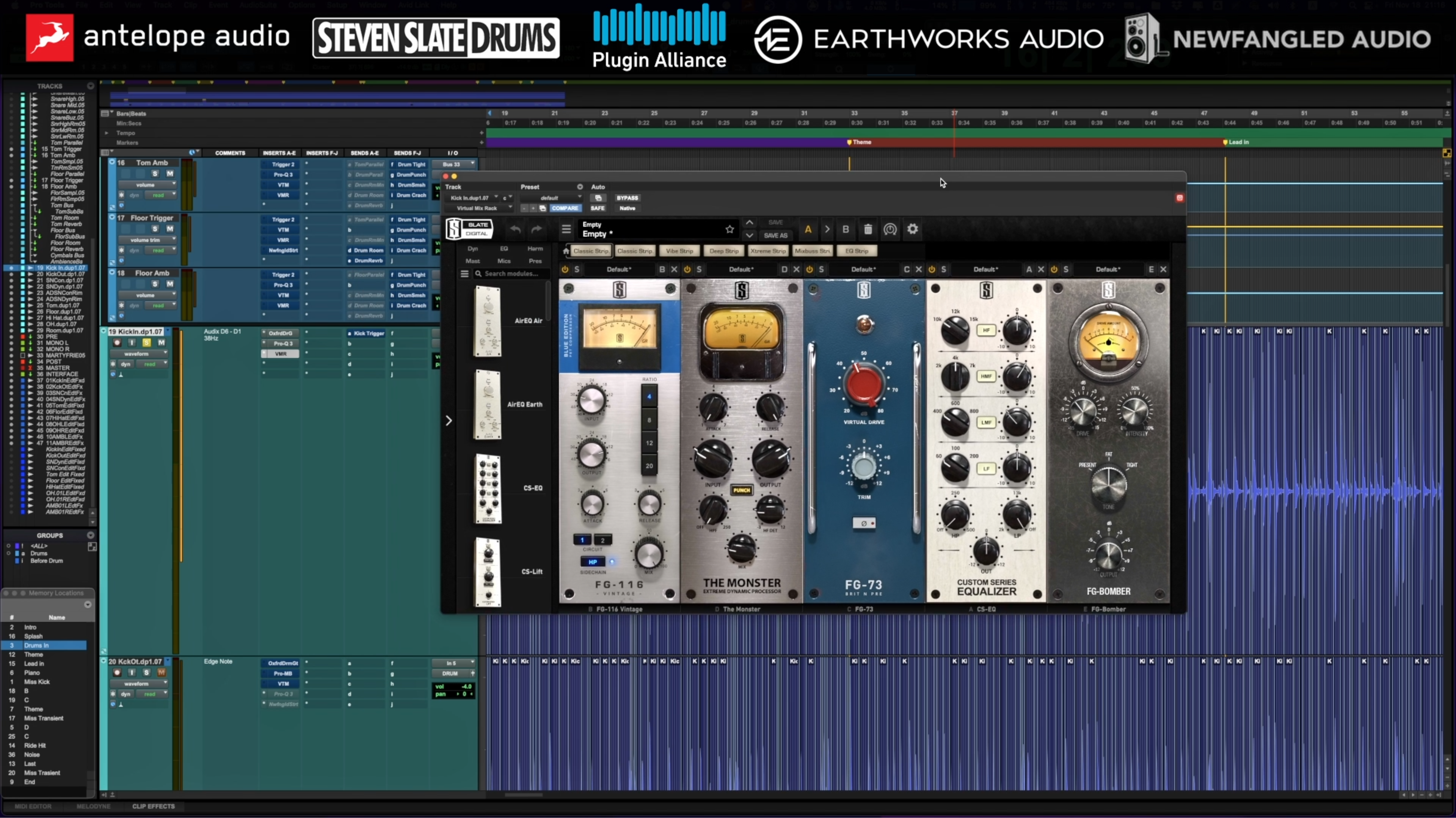Mute the KckOt.dp1.07 track

point(161,672)
